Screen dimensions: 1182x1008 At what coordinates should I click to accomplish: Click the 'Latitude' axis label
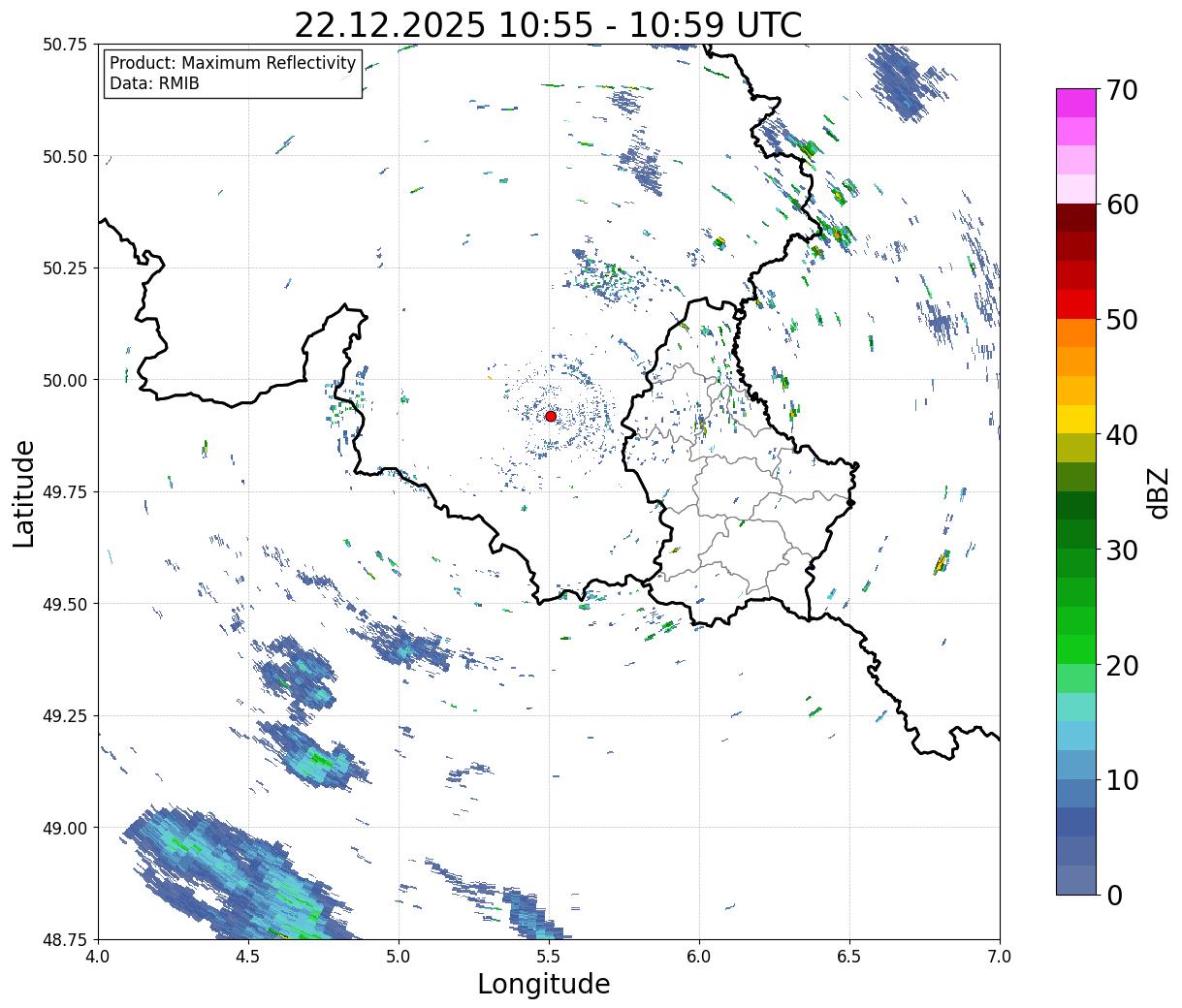click(x=24, y=492)
